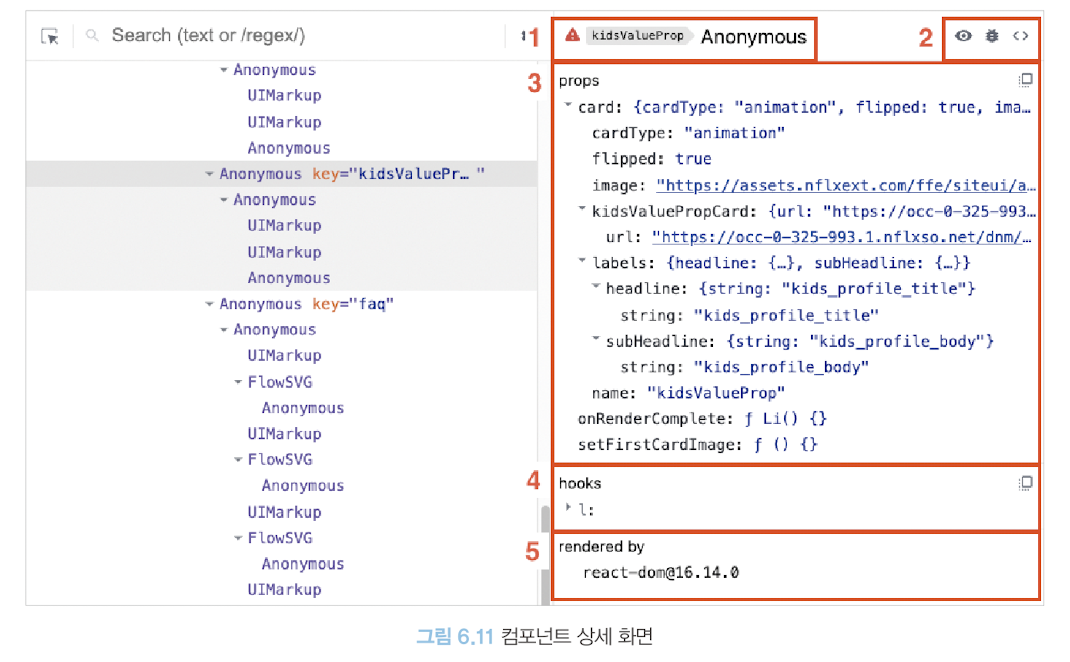This screenshot has width=1070, height=662.
Task: Click the cardType "animation" value
Action: 735,133
